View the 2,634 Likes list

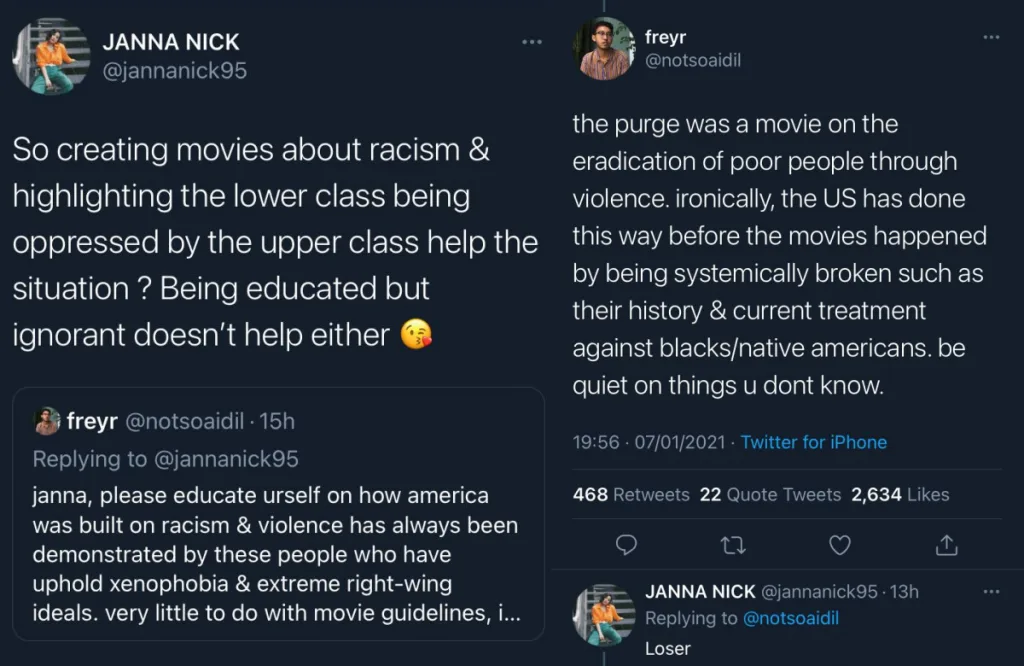point(900,494)
